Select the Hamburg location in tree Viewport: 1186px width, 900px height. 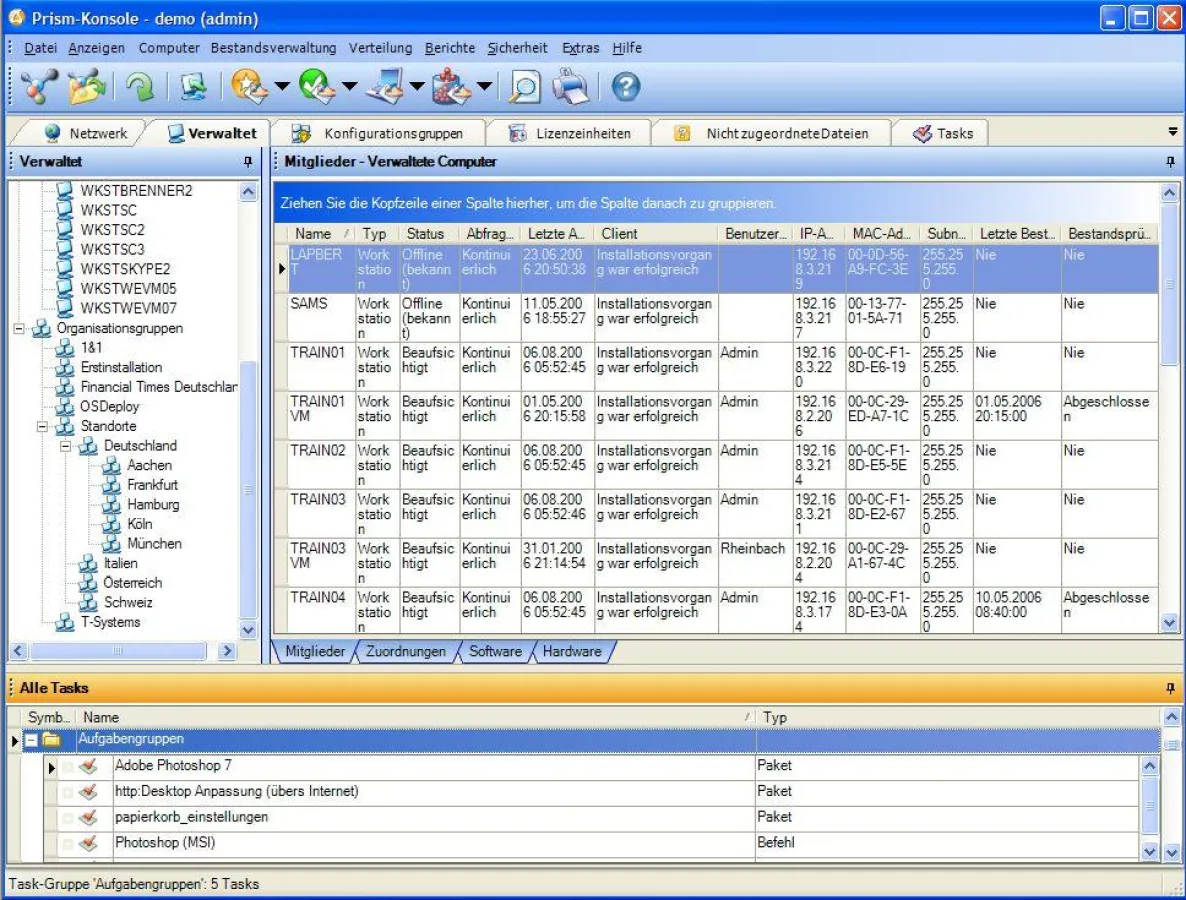[152, 505]
